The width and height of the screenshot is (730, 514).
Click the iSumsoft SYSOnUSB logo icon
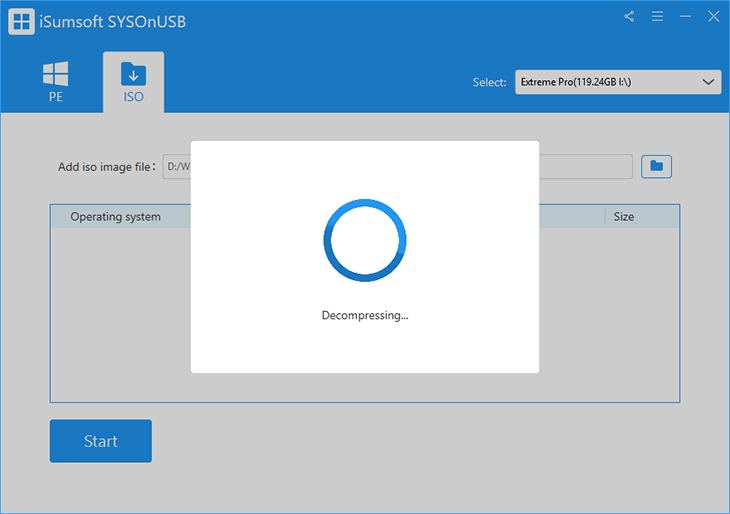[21, 21]
